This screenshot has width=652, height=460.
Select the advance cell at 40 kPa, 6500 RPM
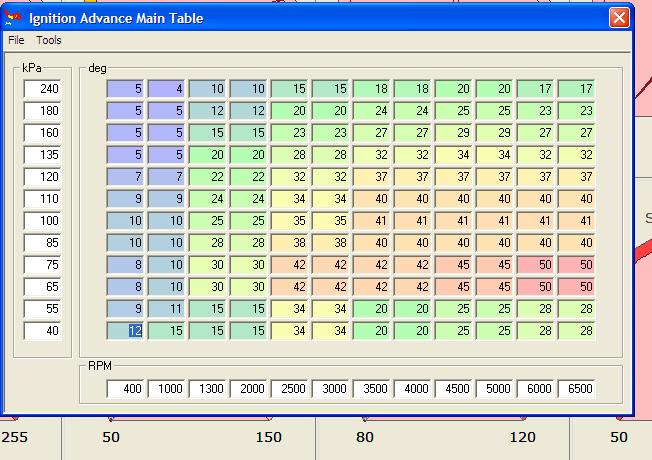[x=577, y=331]
